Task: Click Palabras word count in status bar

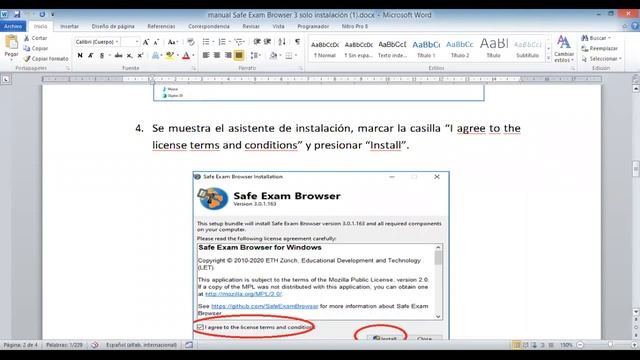Action: (64, 345)
